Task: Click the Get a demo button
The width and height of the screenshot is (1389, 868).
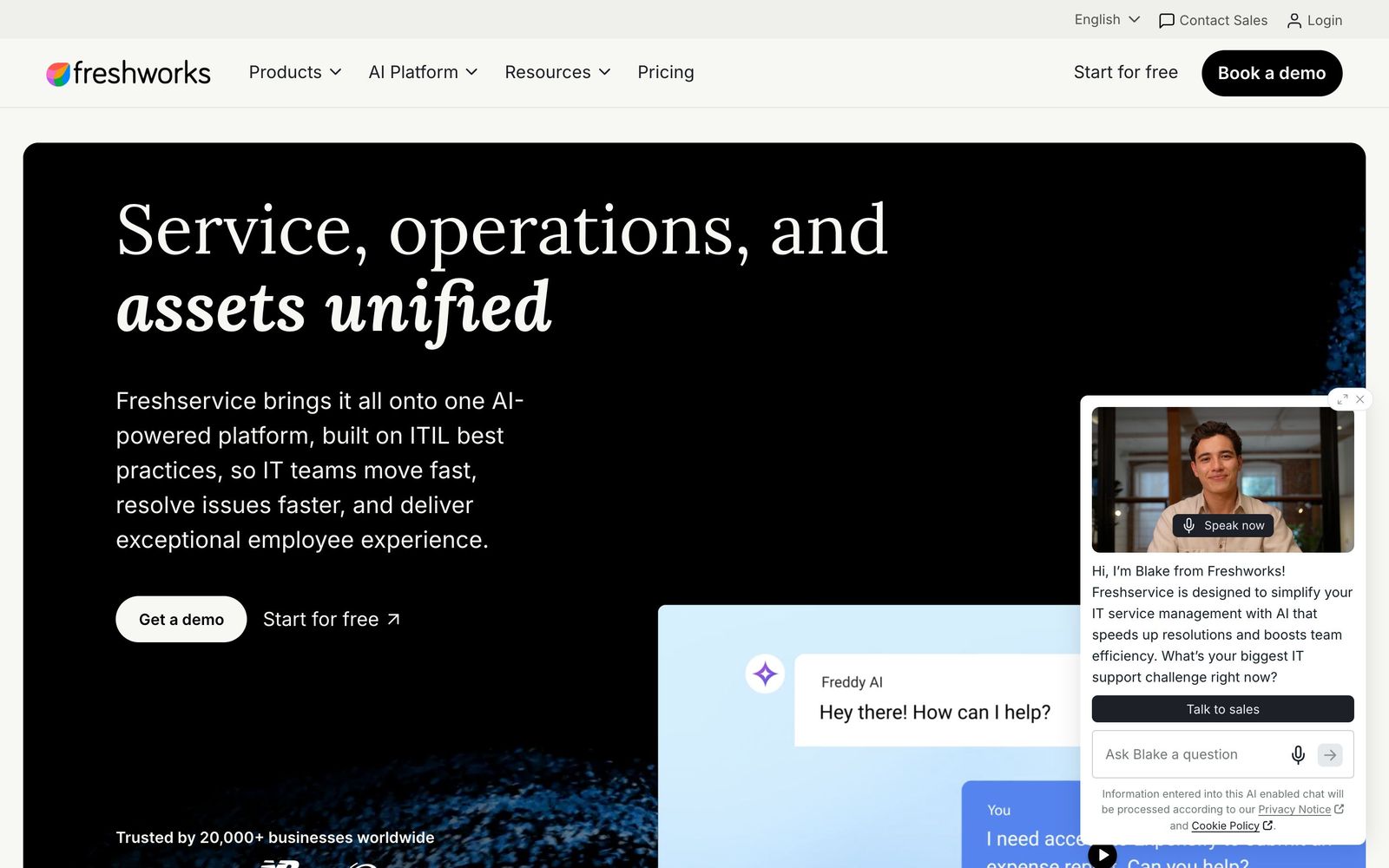Action: [x=181, y=619]
